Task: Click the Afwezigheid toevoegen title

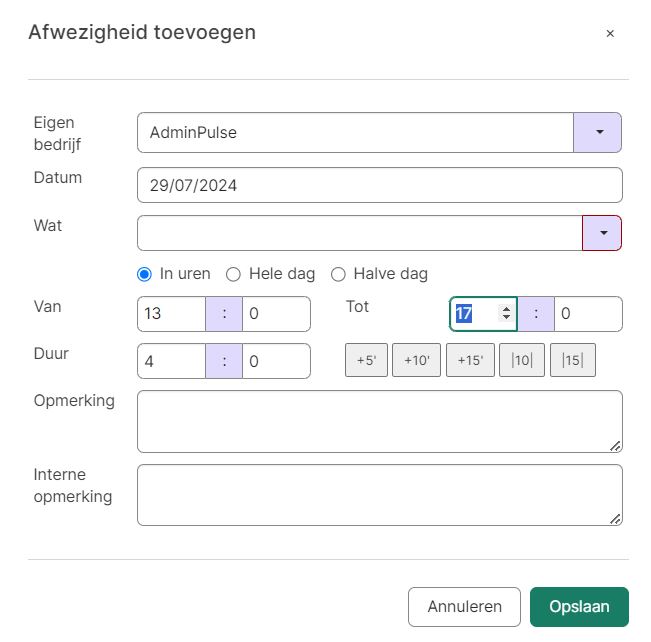Action: 142,32
